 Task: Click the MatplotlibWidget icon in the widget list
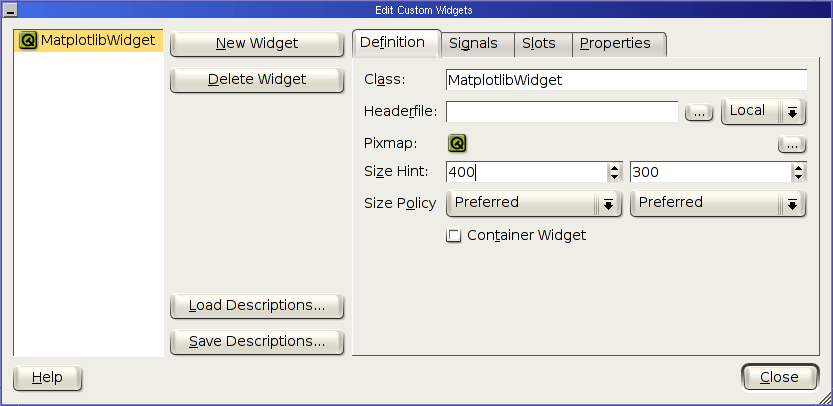(28, 40)
